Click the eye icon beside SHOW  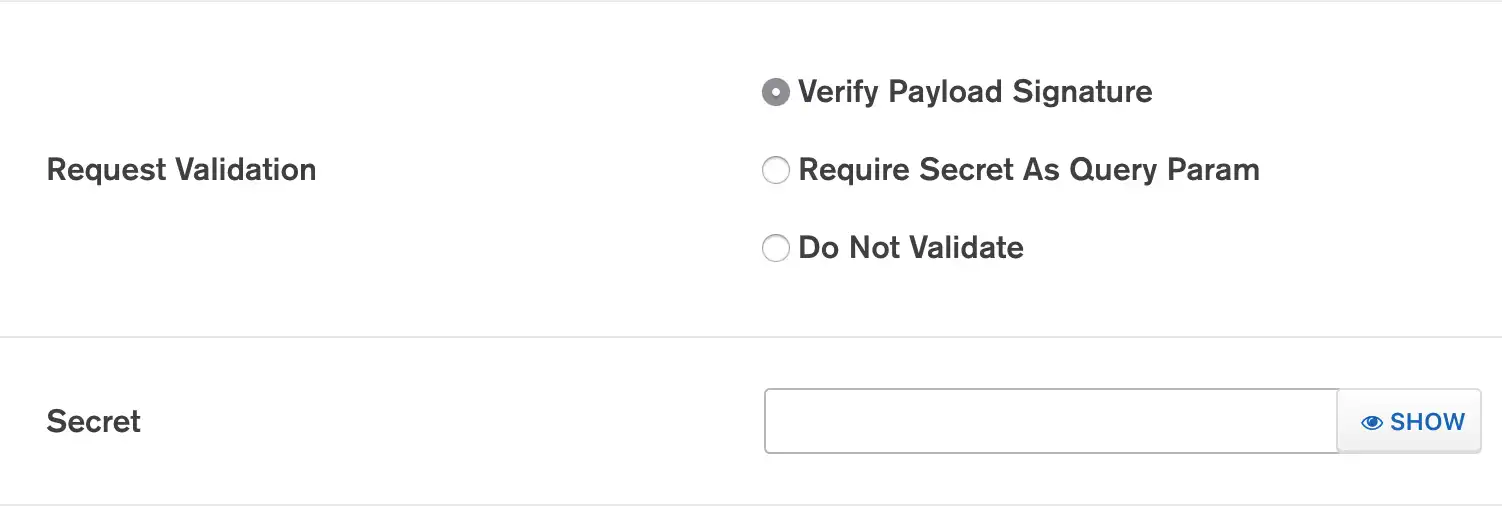coord(1372,423)
